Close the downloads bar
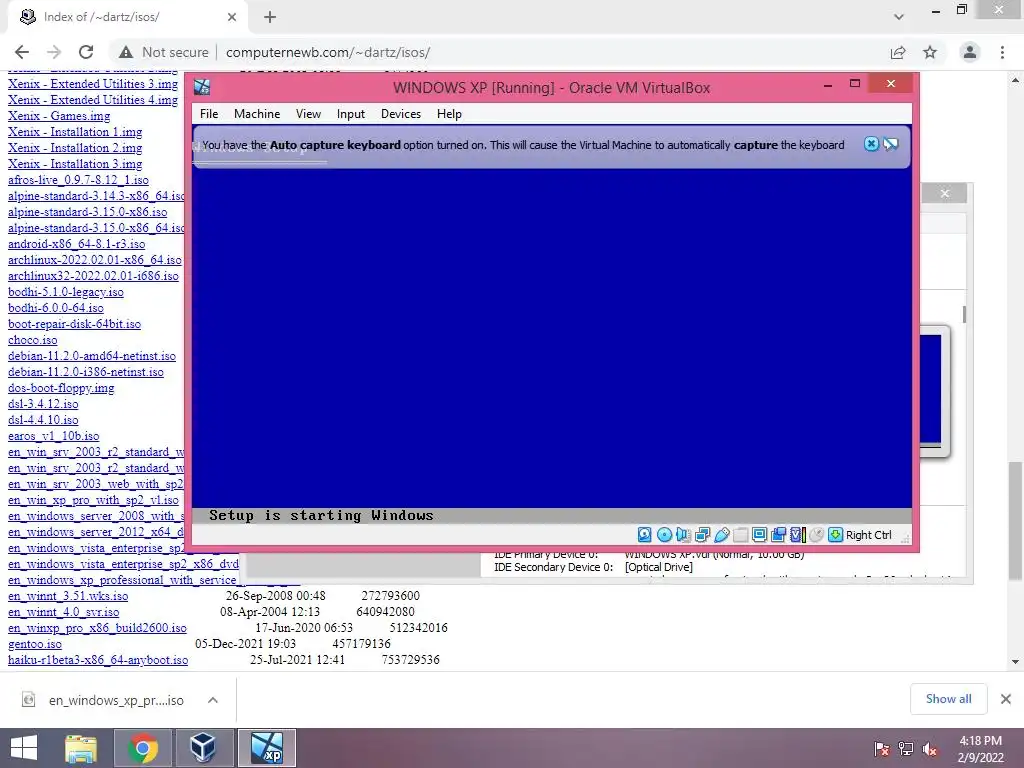This screenshot has height=768, width=1024. click(x=1006, y=699)
